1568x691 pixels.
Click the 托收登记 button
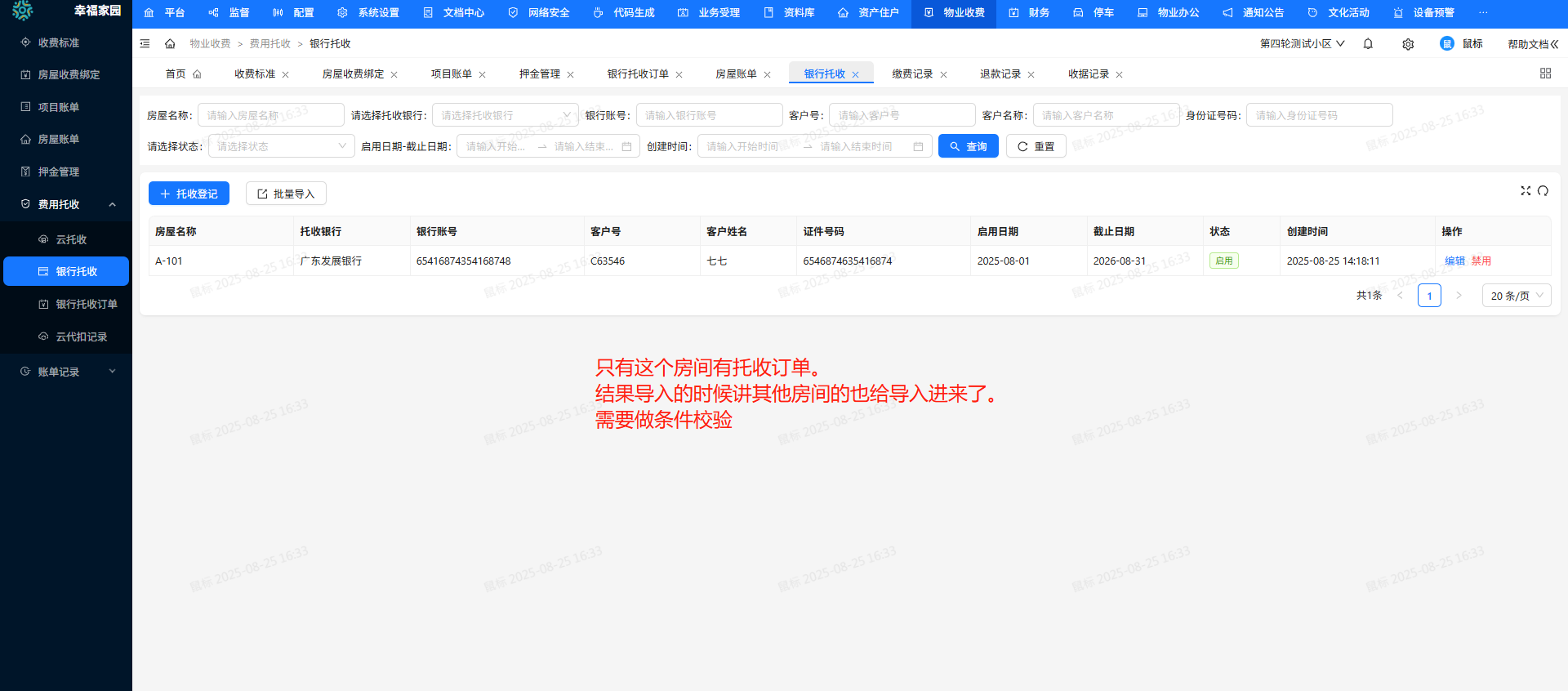coord(189,194)
